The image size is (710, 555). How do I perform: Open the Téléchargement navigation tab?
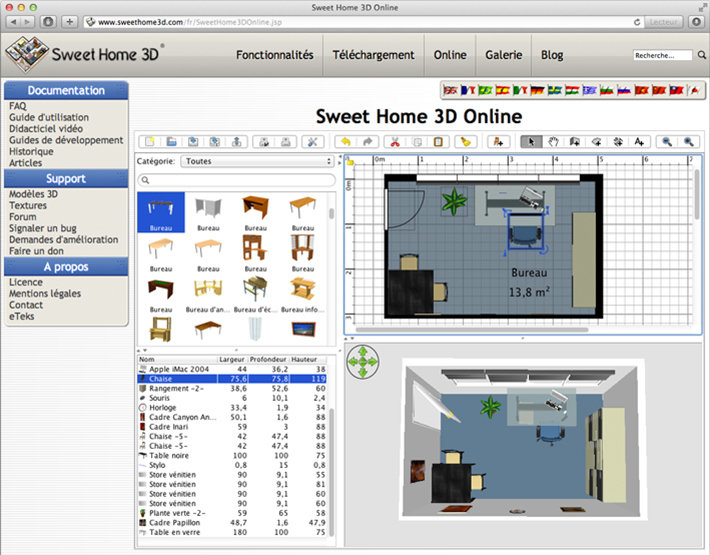pos(373,55)
